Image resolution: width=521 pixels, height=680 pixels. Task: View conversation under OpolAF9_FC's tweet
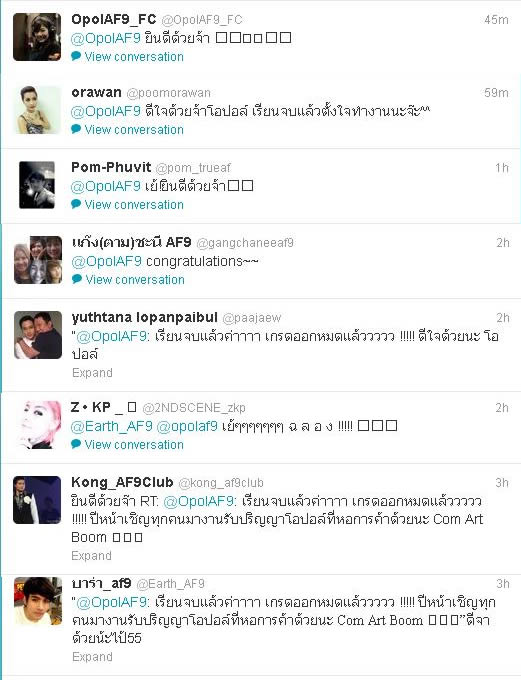134,57
